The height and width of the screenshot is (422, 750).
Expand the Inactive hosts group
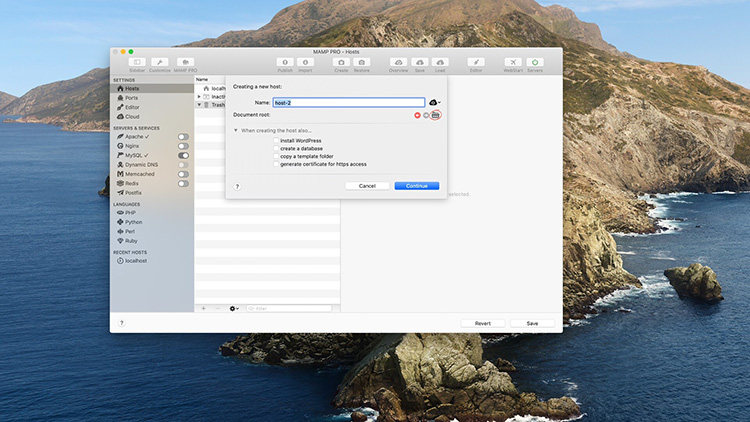click(199, 97)
